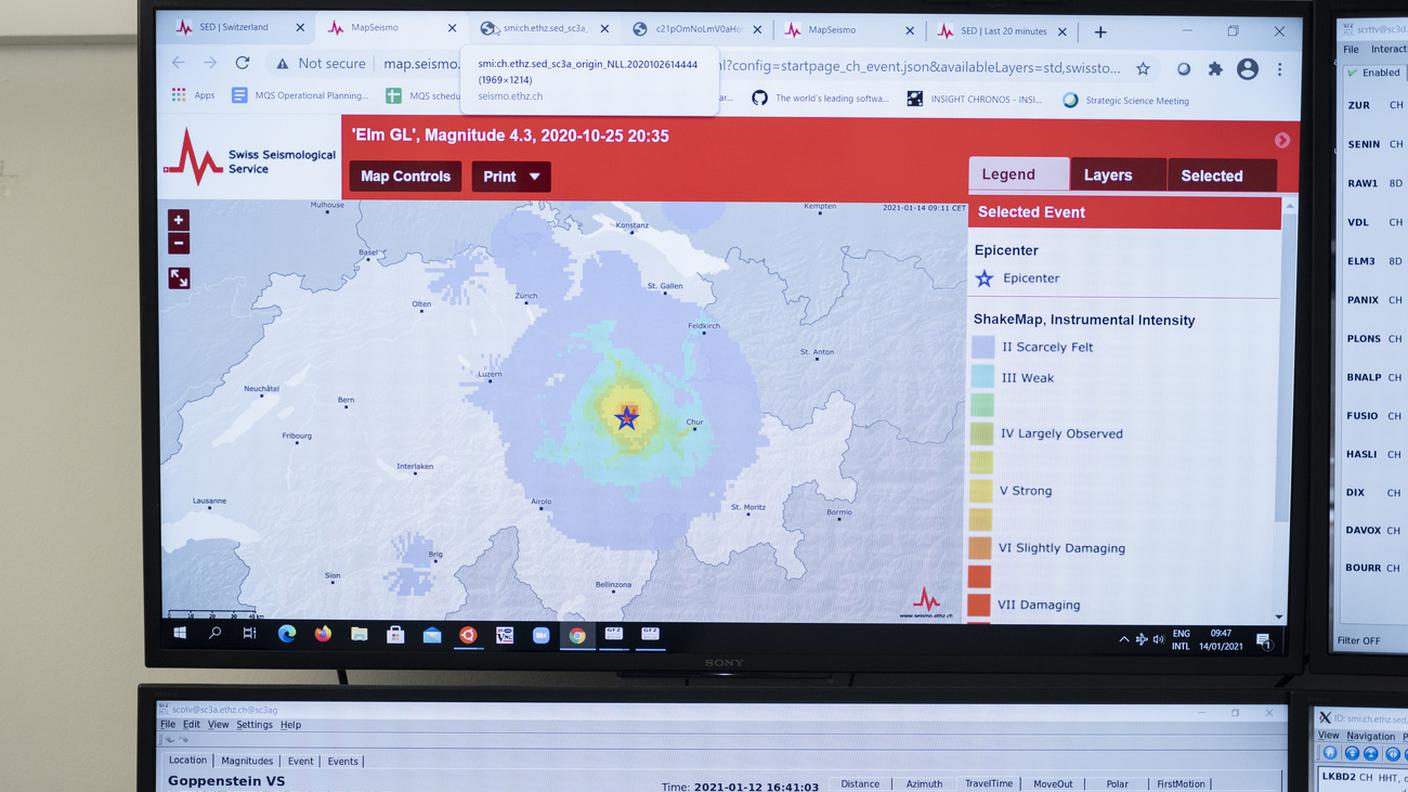Viewport: 1408px width, 792px height.
Task: Open the Apps grid shortcut in the bookmarks bar
Action: coord(193,95)
